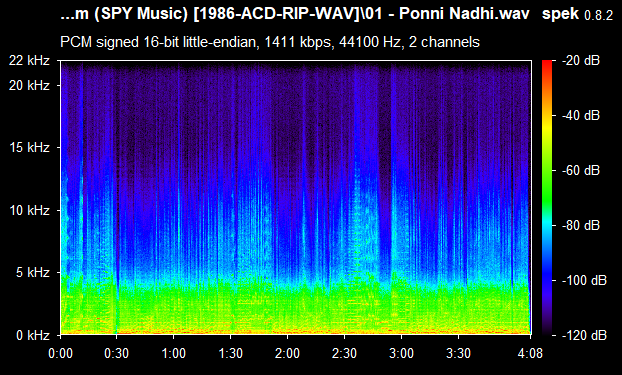Screen dimensions: 622x375
Task: Click the 0:00 time axis label
Action: (61, 353)
